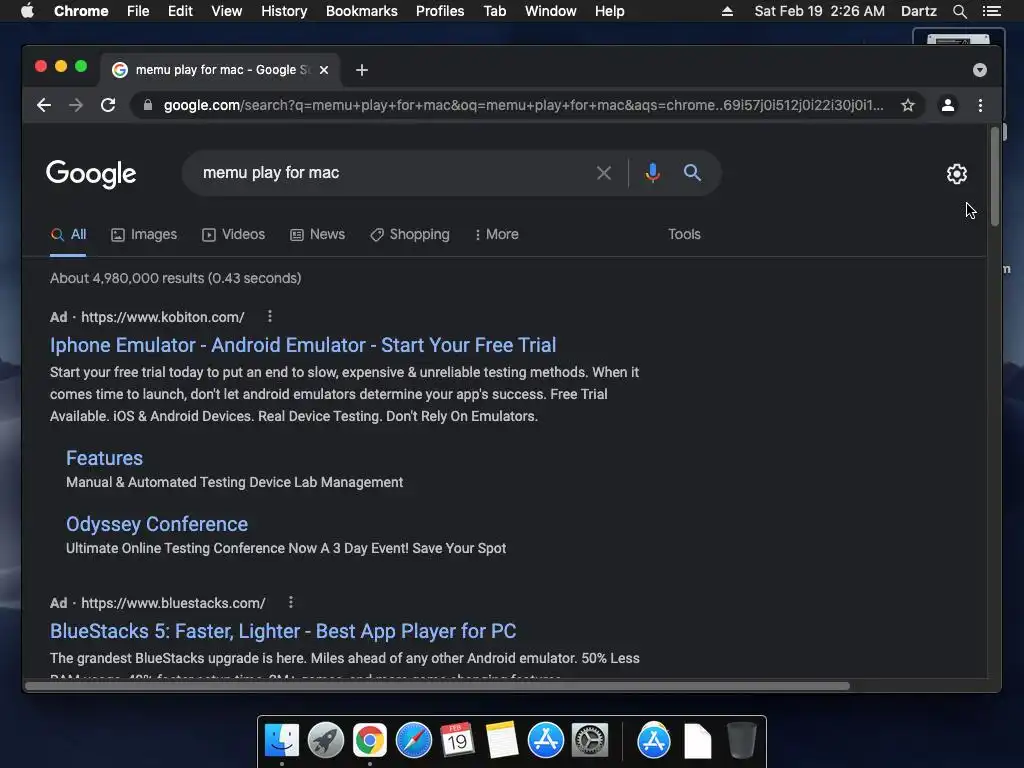Open search Tools options
This screenshot has height=768, width=1024.
684,234
